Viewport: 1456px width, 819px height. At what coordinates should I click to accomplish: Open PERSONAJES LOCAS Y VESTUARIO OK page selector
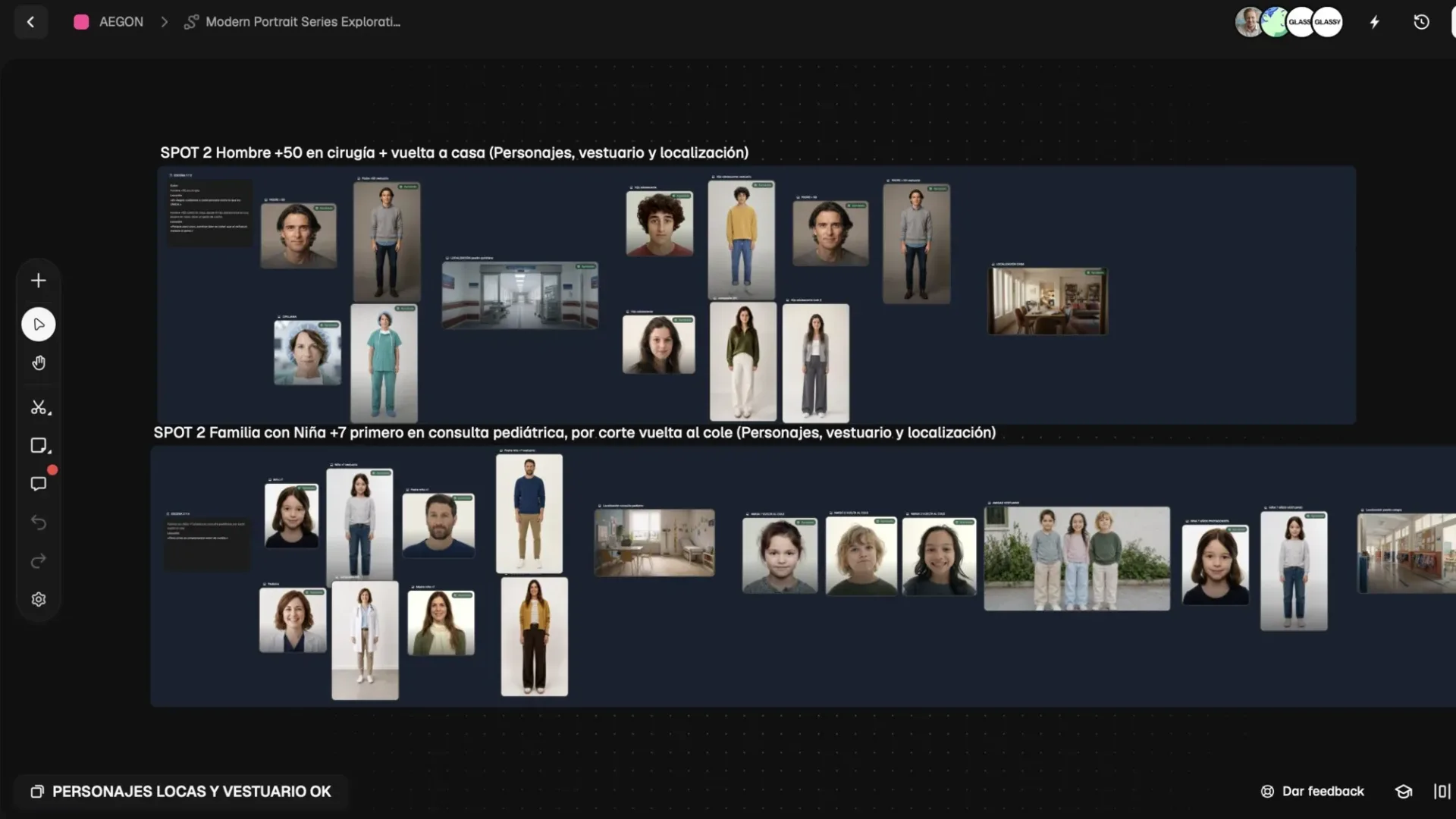pos(180,791)
